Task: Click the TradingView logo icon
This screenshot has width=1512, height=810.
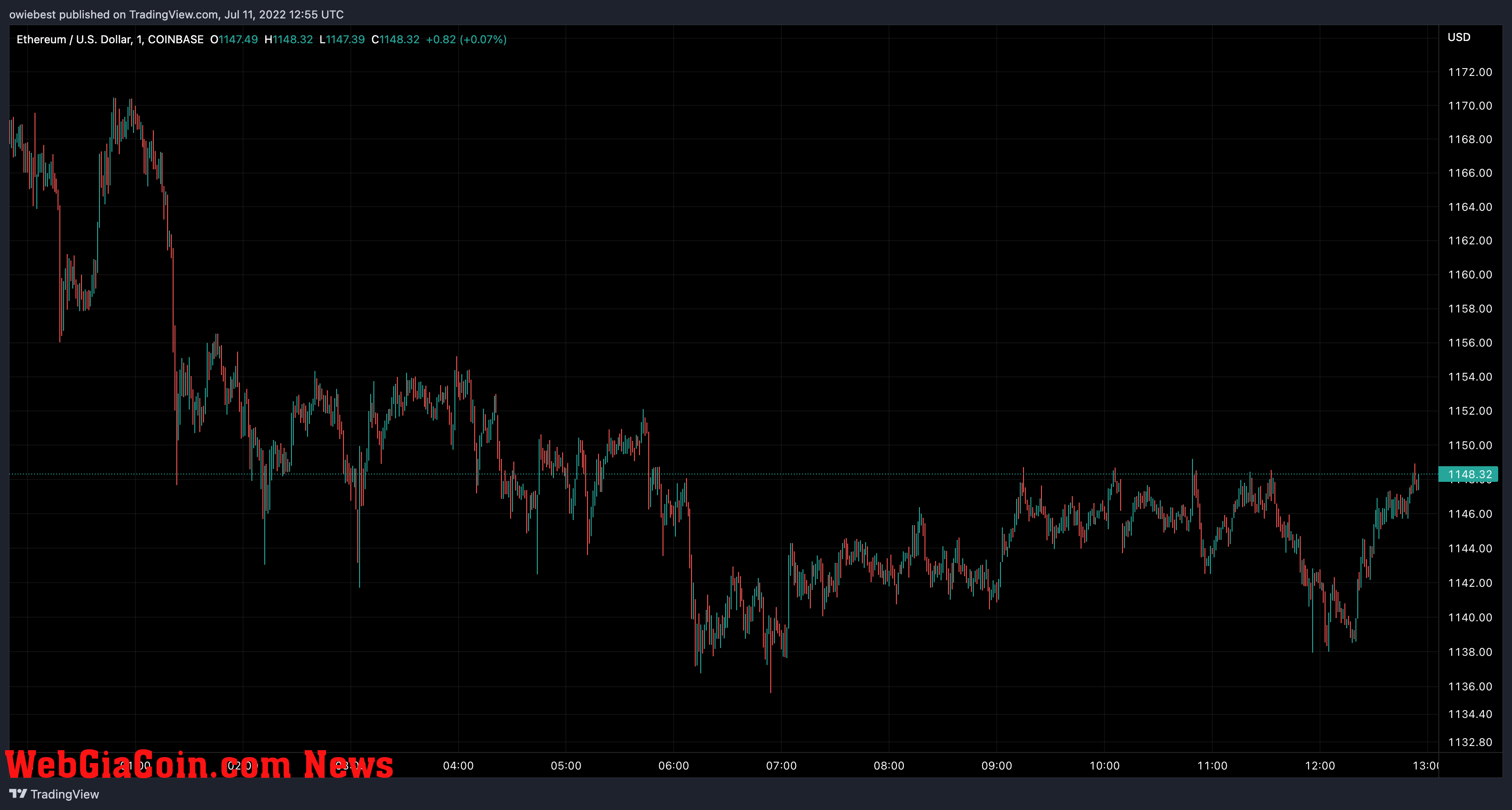Action: coord(18,793)
